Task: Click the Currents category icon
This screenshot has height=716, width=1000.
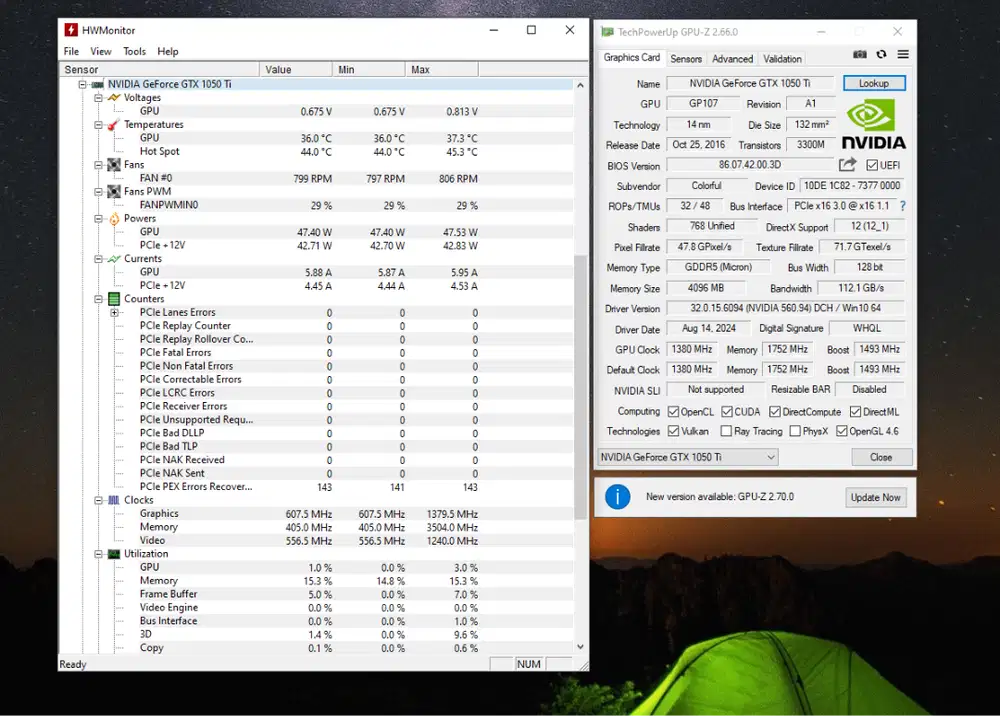Action: (x=114, y=258)
